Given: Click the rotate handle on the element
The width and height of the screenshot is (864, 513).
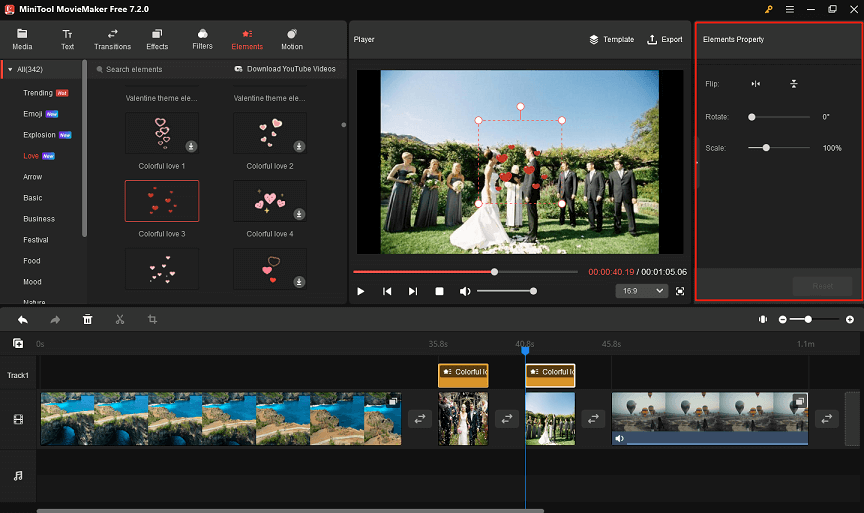Looking at the screenshot, I should click(520, 106).
